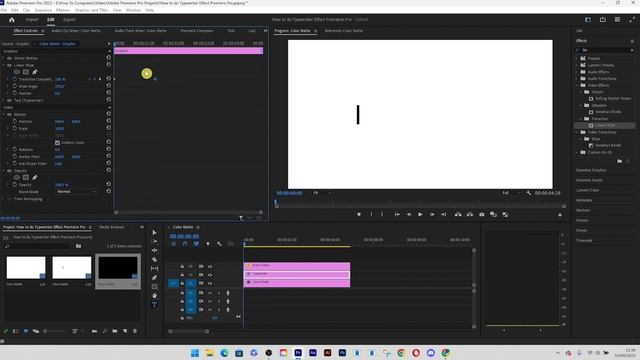Screen dimensions: 640x360
Task: Create rectangle mask under Linear Wipe
Action: pos(26,72)
